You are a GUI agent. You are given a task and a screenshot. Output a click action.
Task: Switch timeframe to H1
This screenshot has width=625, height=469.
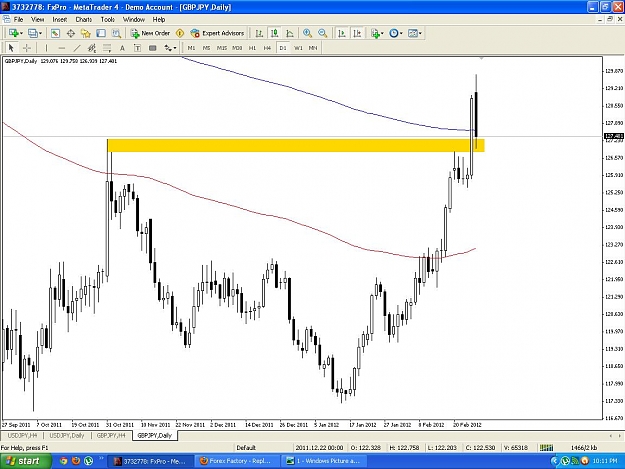[252, 48]
